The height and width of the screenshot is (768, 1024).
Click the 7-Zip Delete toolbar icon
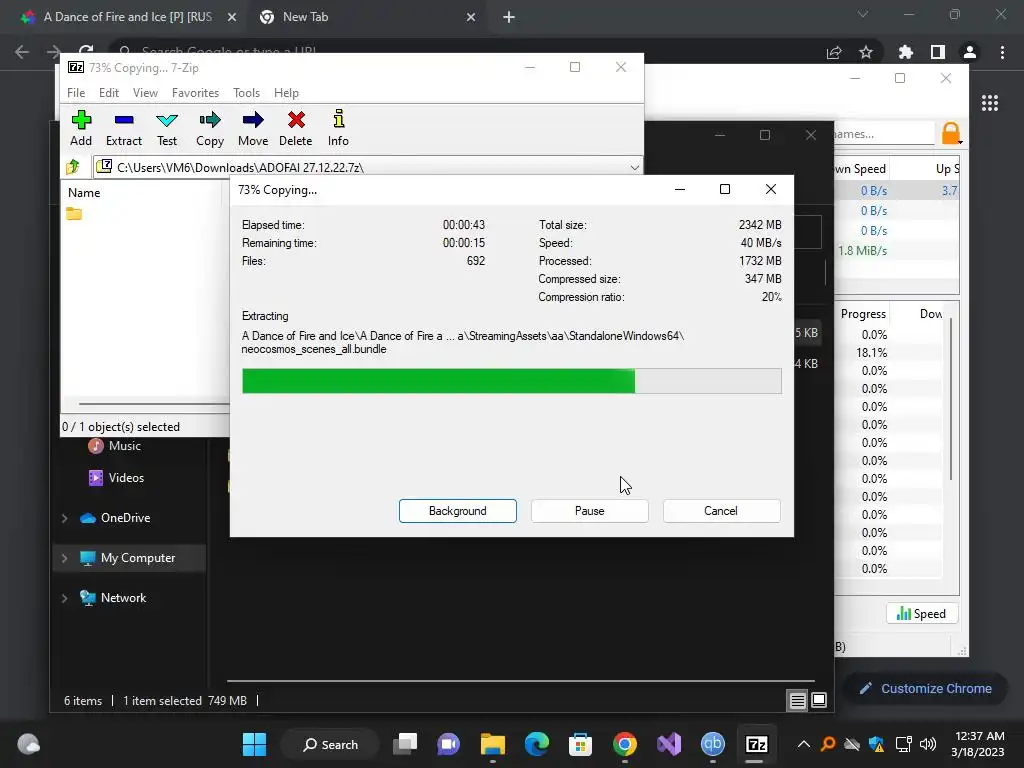pyautogui.click(x=295, y=128)
